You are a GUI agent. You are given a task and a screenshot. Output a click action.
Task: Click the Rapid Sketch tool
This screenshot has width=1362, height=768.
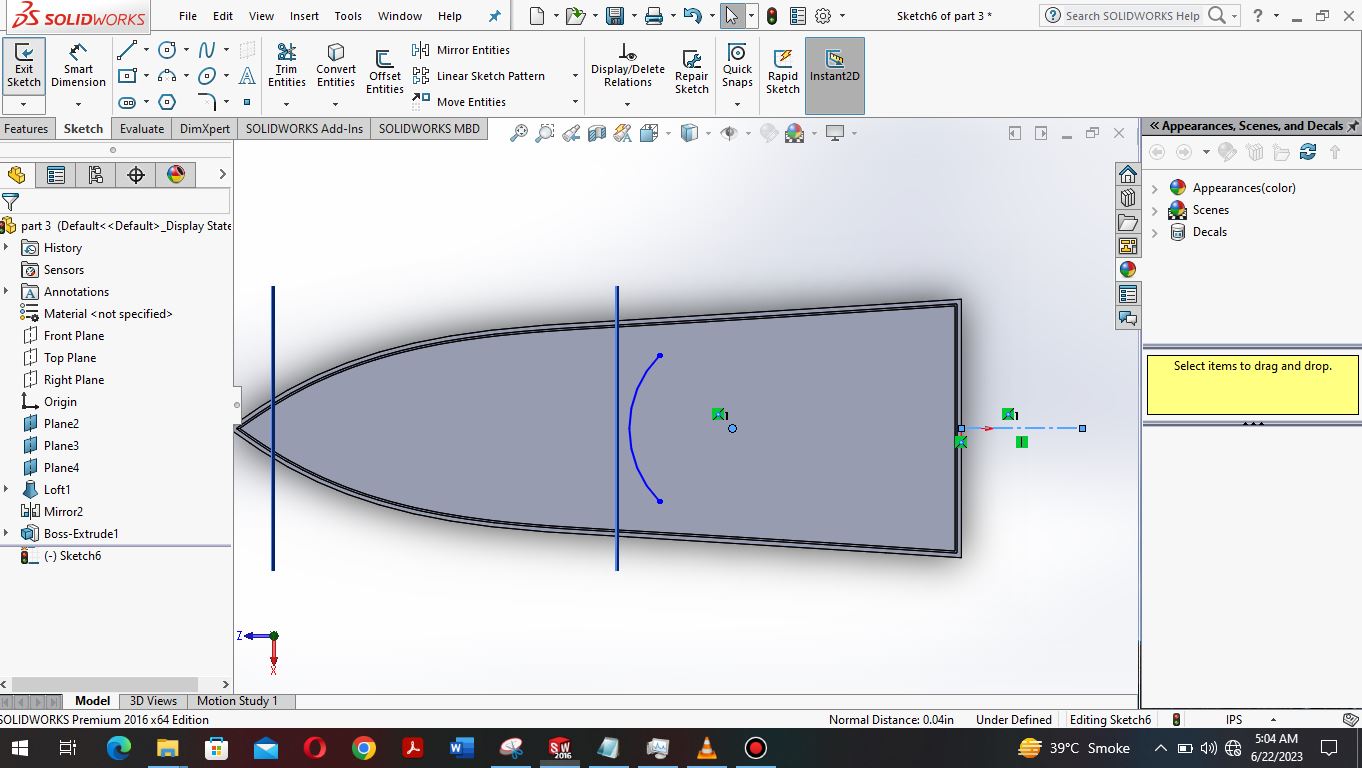(783, 72)
